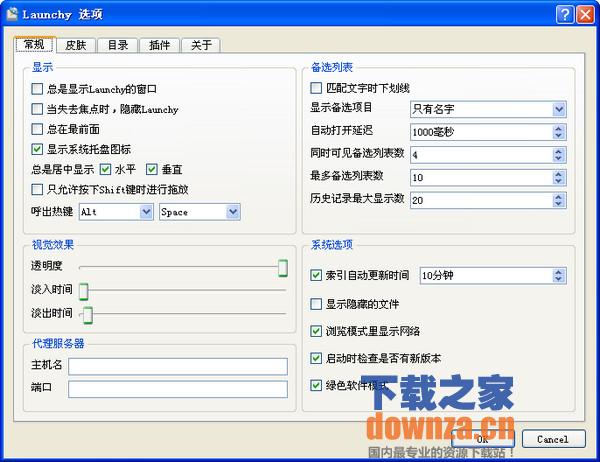Close the Launchy options dialog

point(585,15)
